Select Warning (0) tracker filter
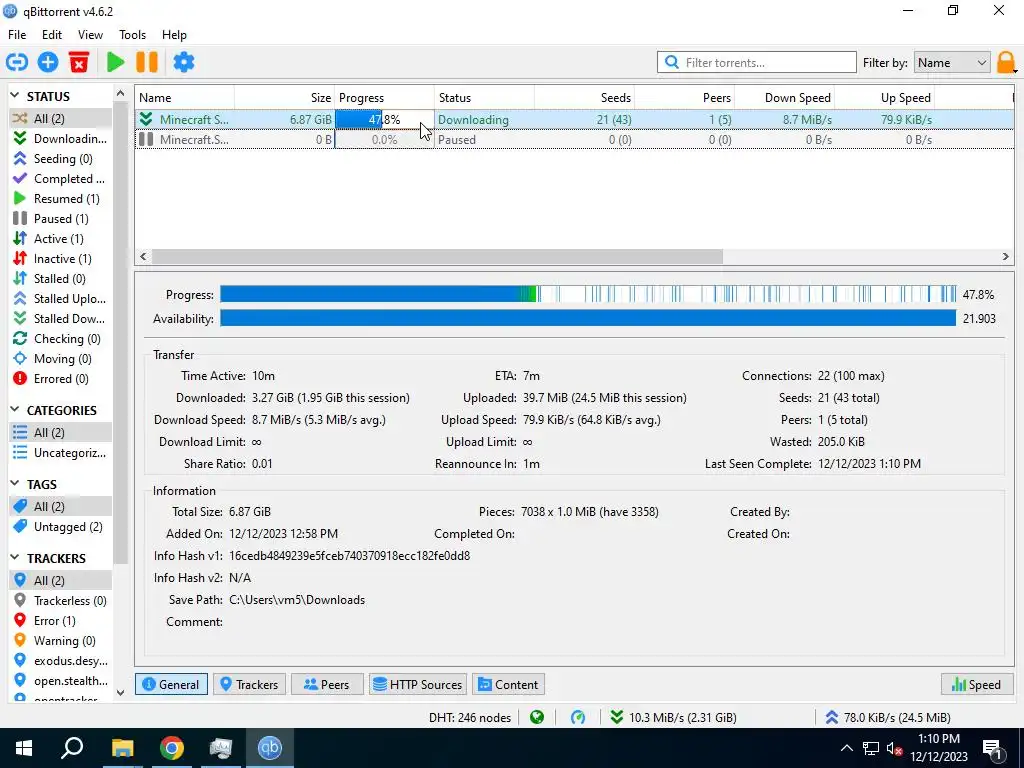The width and height of the screenshot is (1024, 768). [x=60, y=641]
